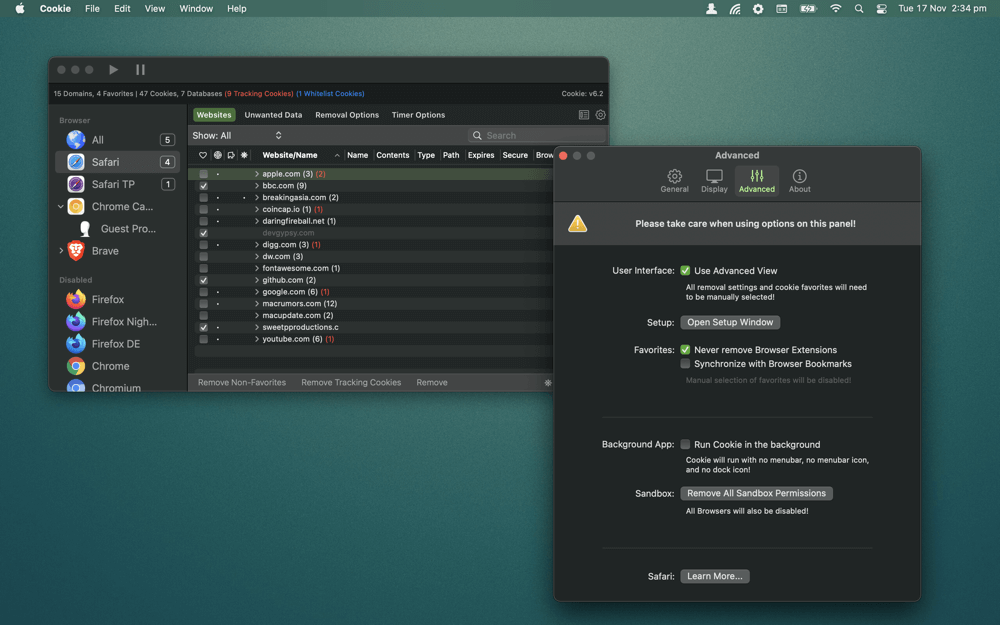Open the Display preferences pane
The width and height of the screenshot is (1000, 625).
pyautogui.click(x=714, y=181)
